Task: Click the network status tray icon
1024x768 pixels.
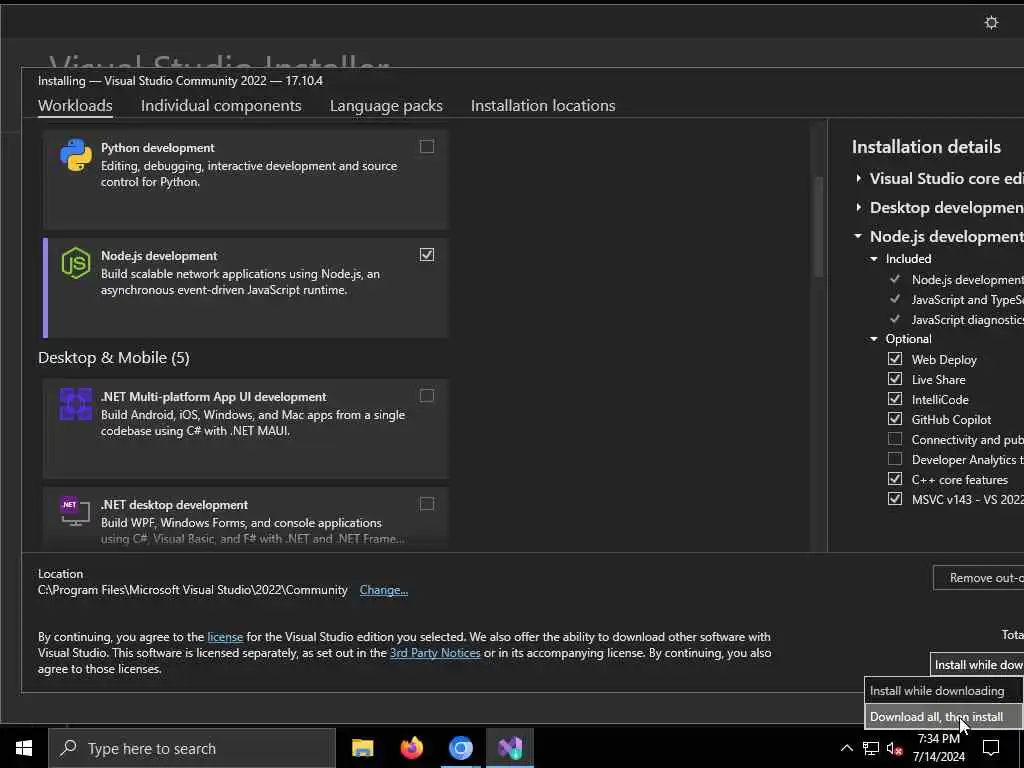Action: (871, 748)
